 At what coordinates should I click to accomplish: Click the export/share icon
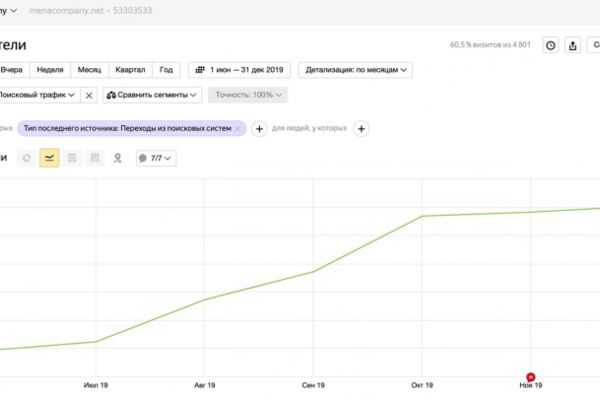[x=572, y=45]
